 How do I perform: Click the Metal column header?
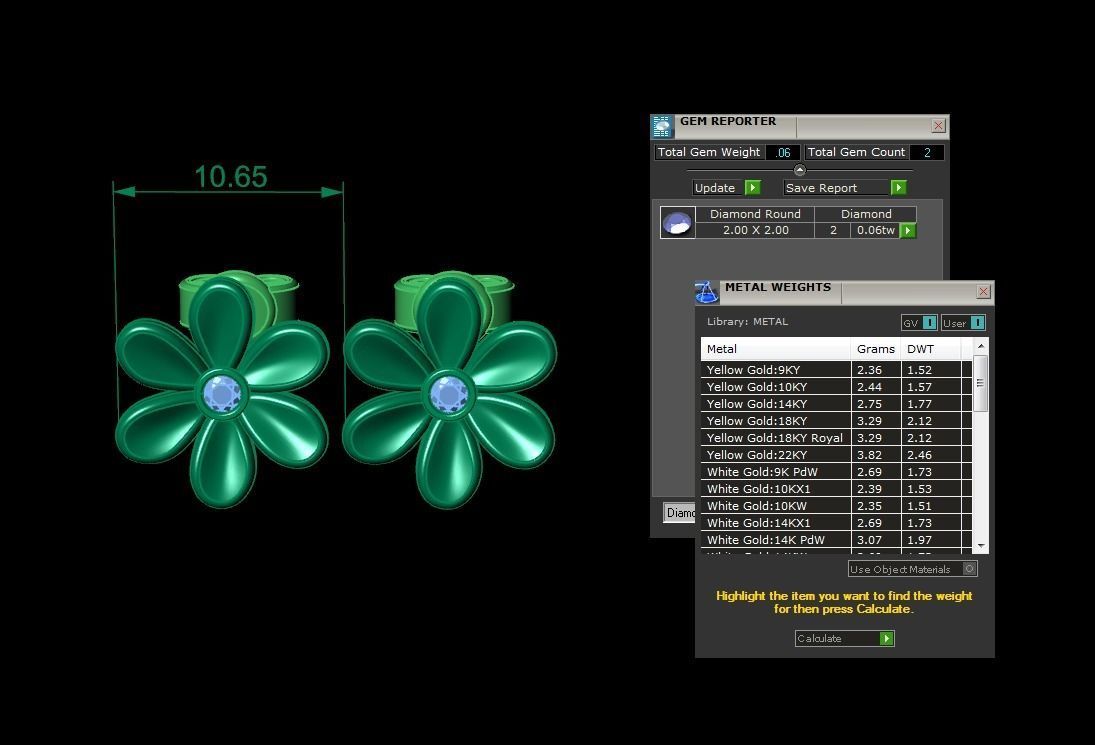pos(776,349)
